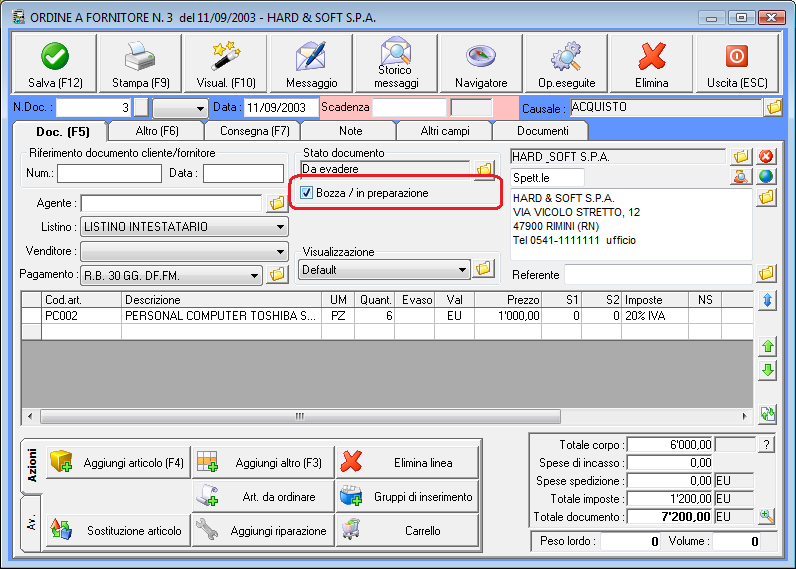This screenshot has width=796, height=569.
Task: Select the vertical Av. tab
Action: pos(31,523)
